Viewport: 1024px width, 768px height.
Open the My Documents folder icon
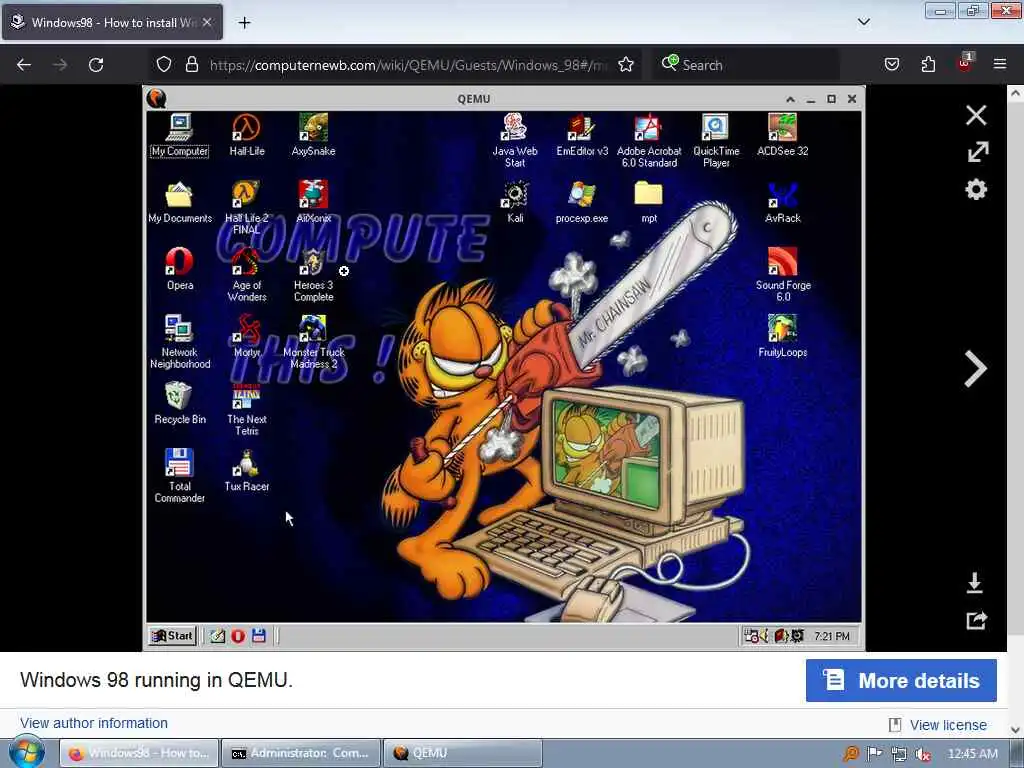click(180, 202)
